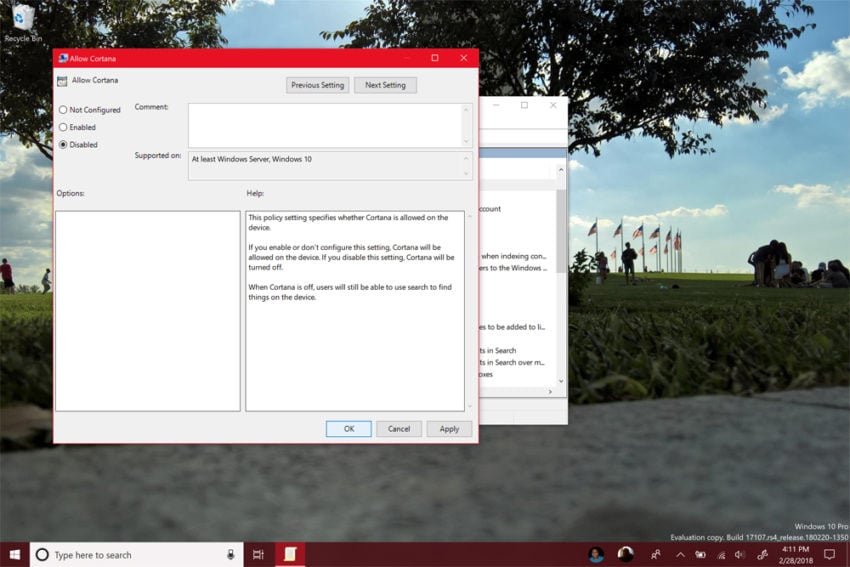The height and width of the screenshot is (567, 850).
Task: Open the battery status icon
Action: pos(700,555)
